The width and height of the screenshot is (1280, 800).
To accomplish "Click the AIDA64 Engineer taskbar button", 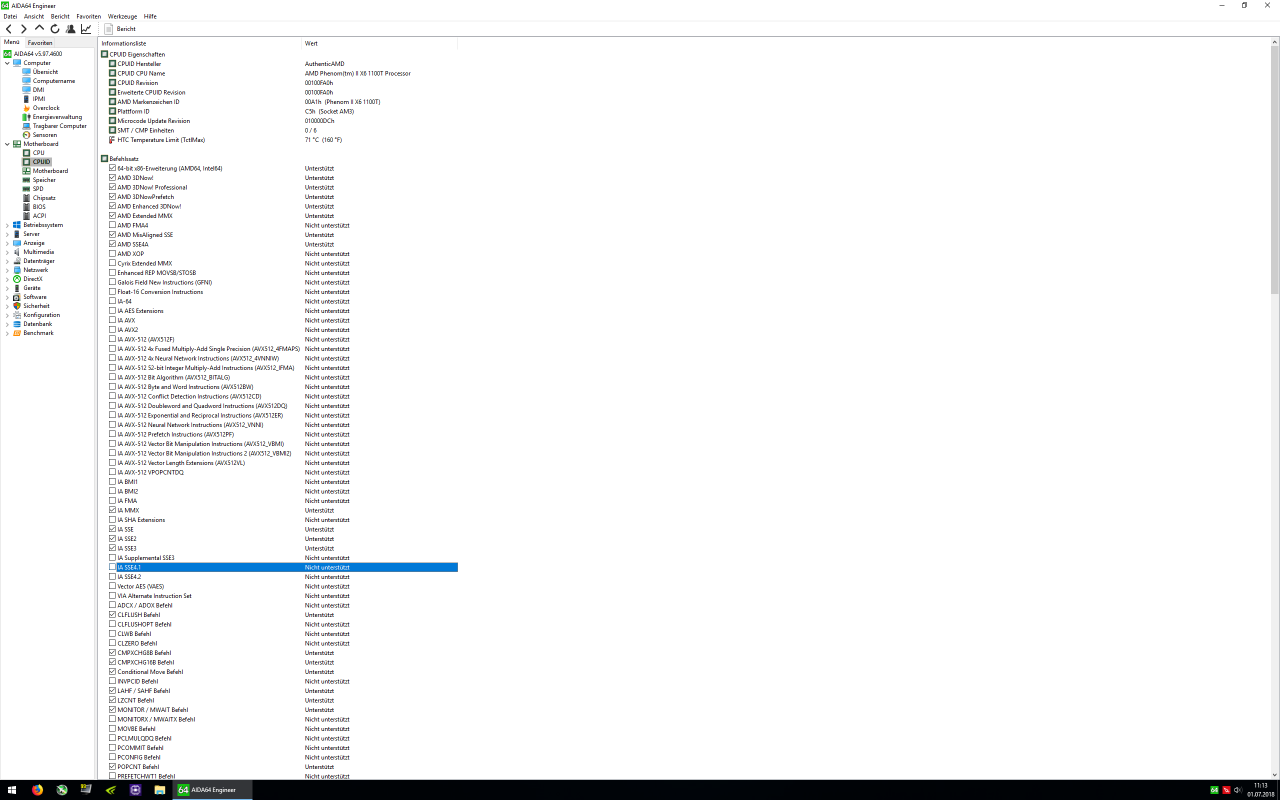I will coord(213,790).
